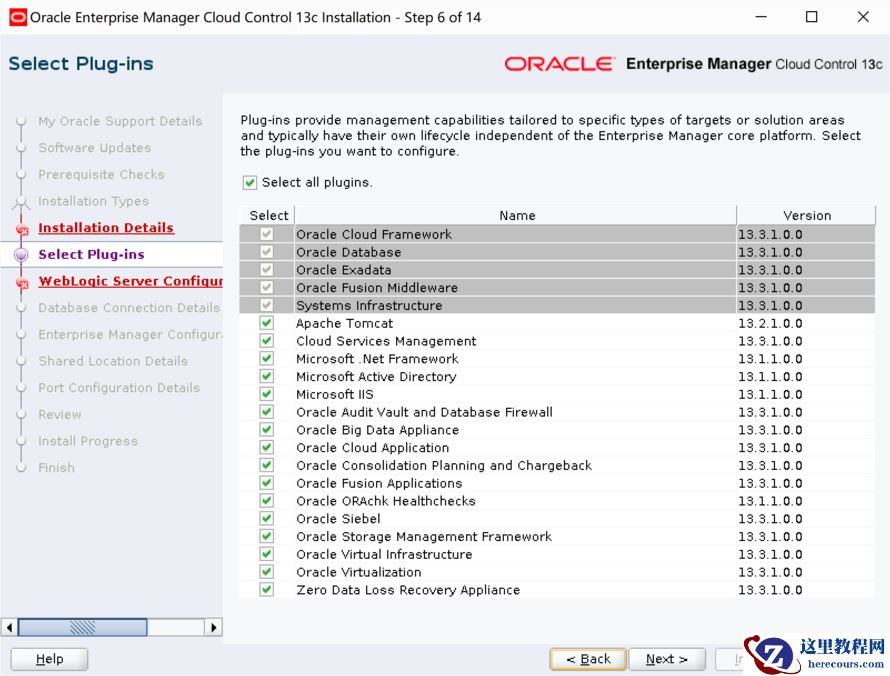Toggle Zero Data Loss Recovery Appliance checkbox
The height and width of the screenshot is (676, 890).
pos(266,590)
